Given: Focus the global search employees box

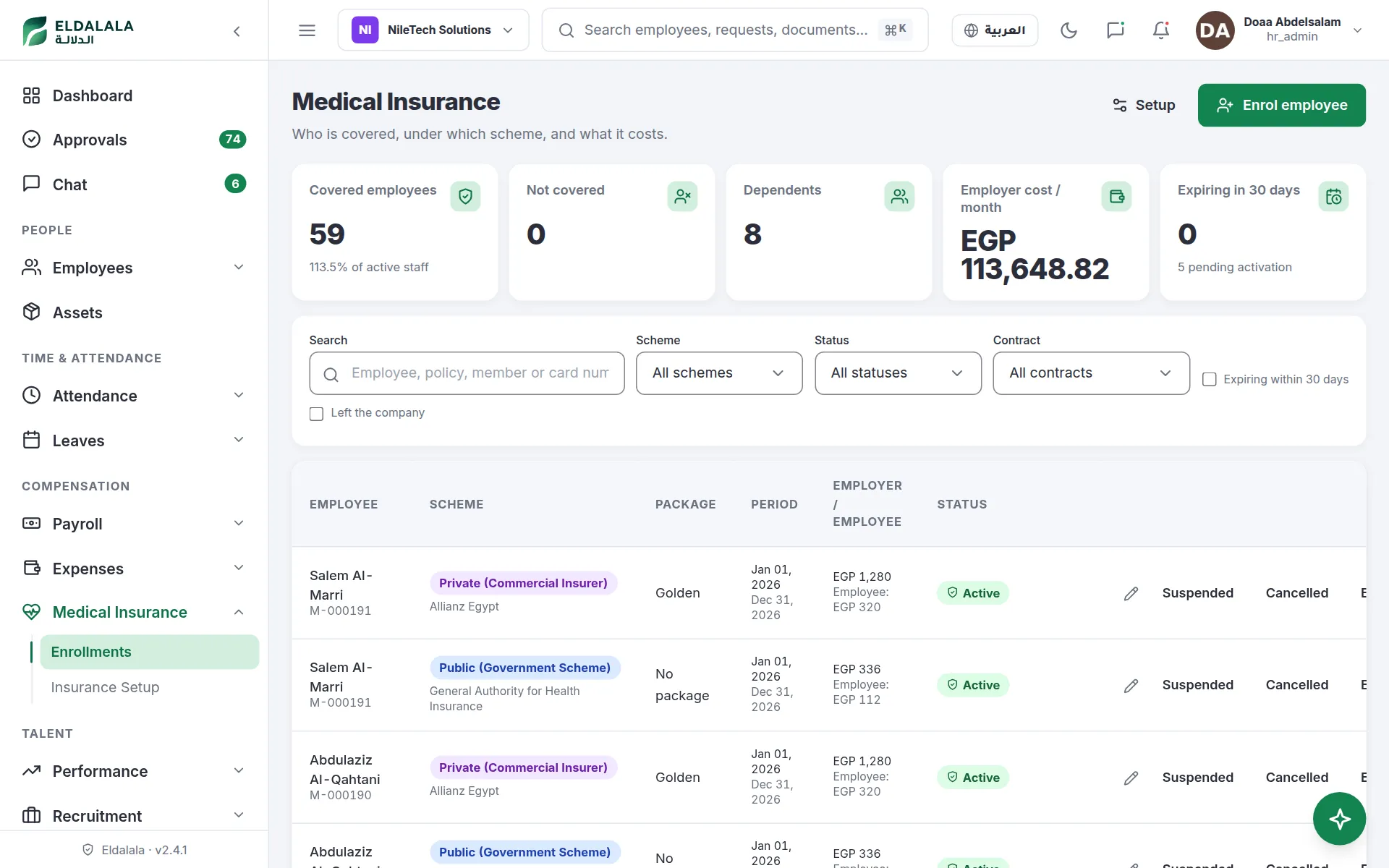Looking at the screenshot, I should 734,30.
